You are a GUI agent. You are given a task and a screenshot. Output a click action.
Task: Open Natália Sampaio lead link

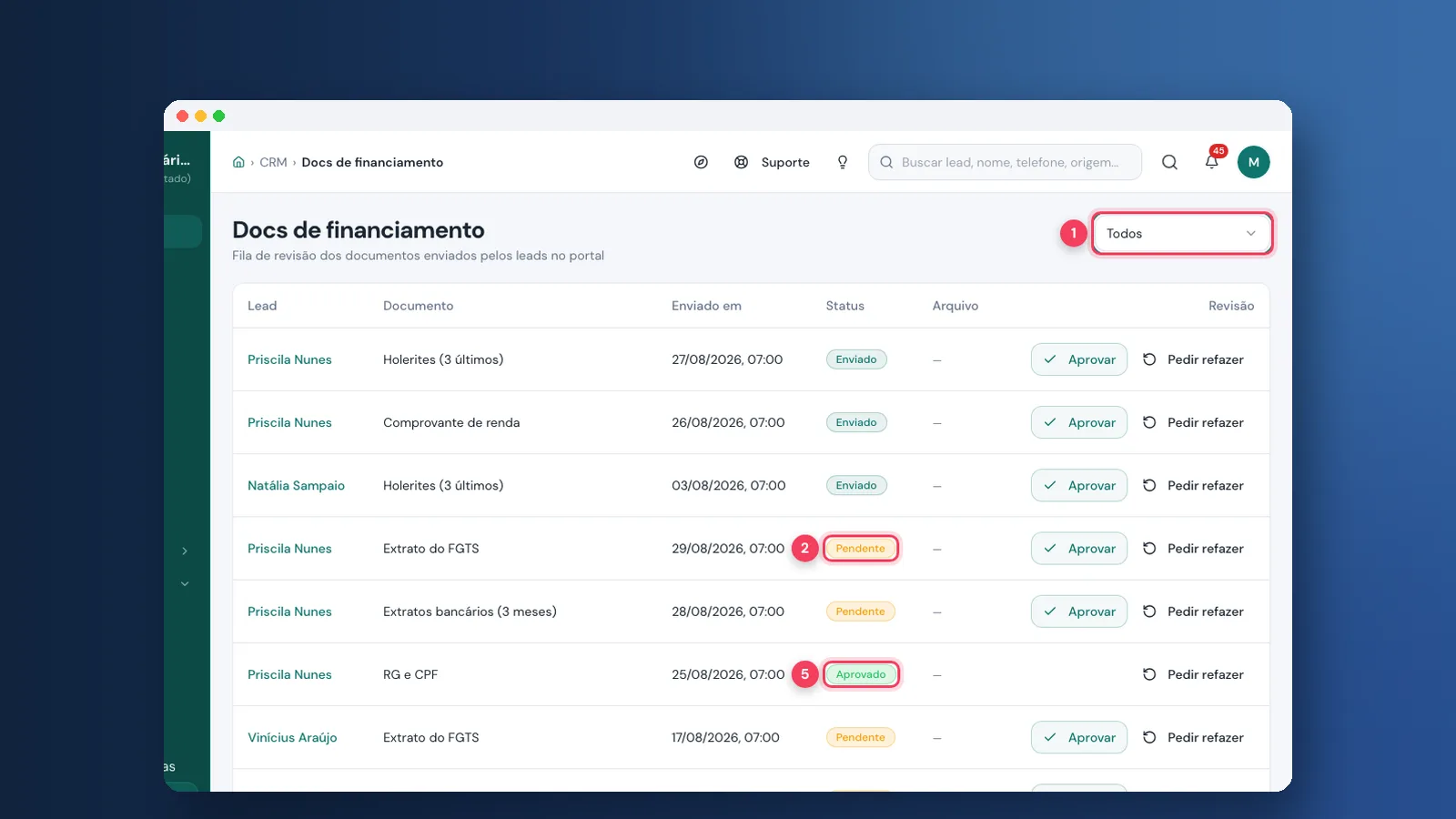(296, 485)
